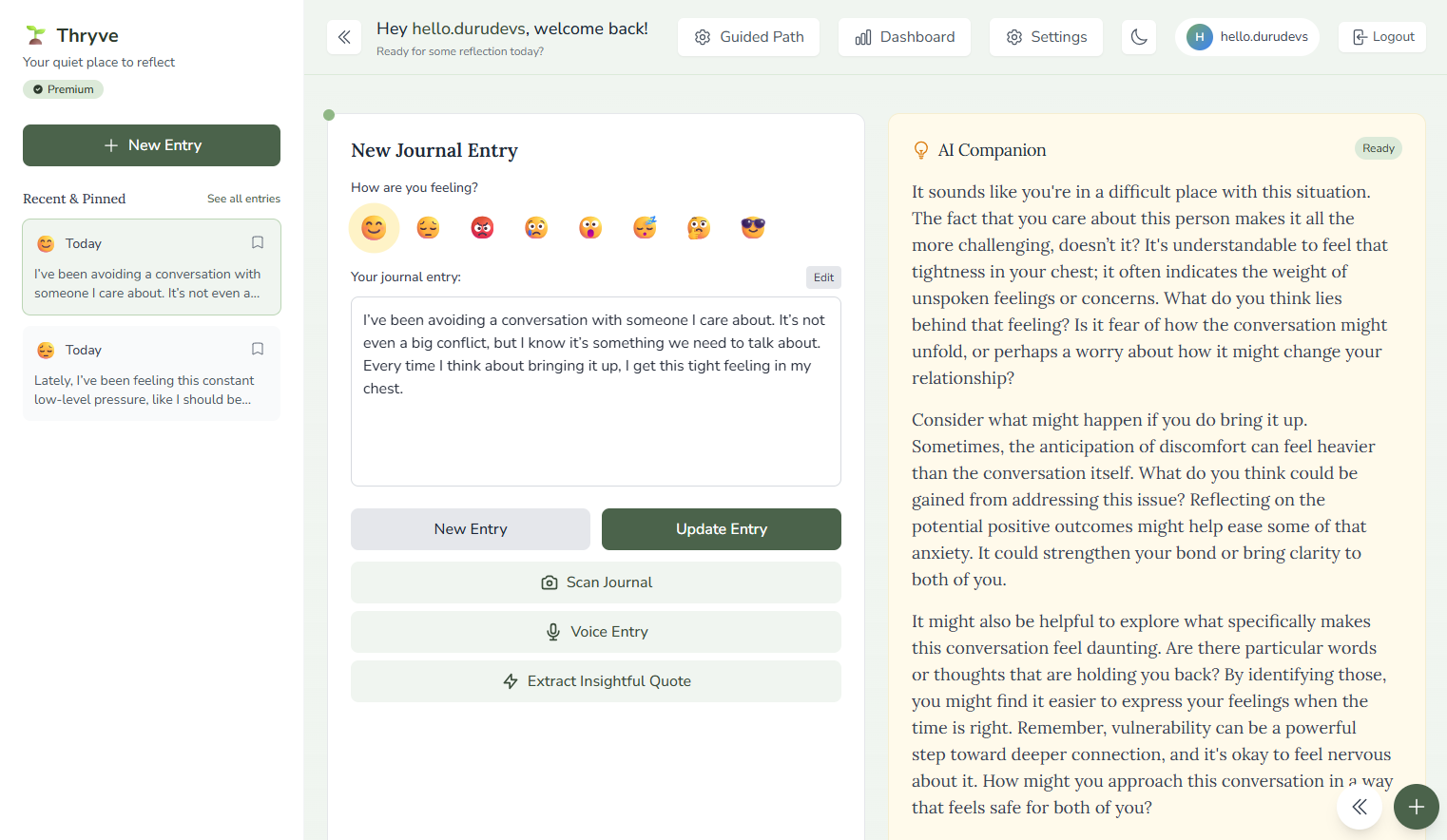Viewport: 1447px width, 840px height.
Task: Bookmark the low-level pressure entry
Action: tap(258, 349)
